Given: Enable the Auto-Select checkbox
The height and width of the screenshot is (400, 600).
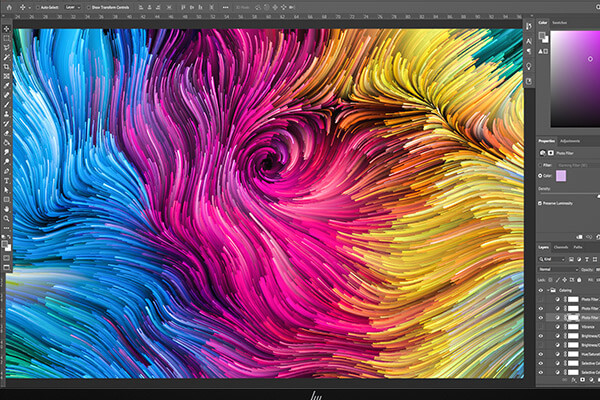Looking at the screenshot, I should (x=37, y=7).
